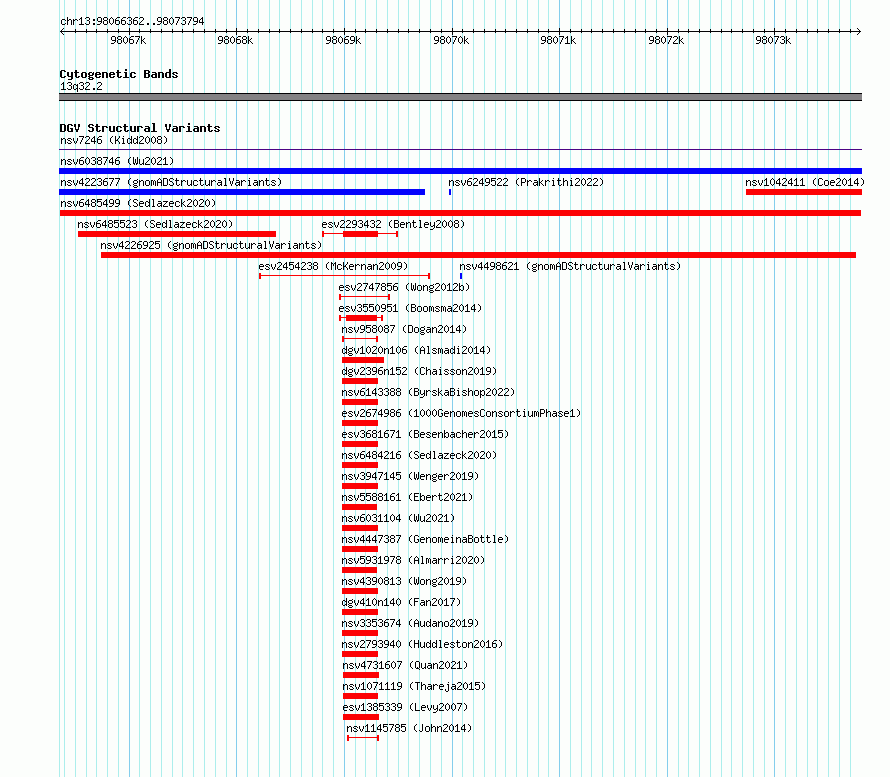Click the 98069k ruler tick label
Viewport: 890px width, 777px height.
tap(343, 40)
